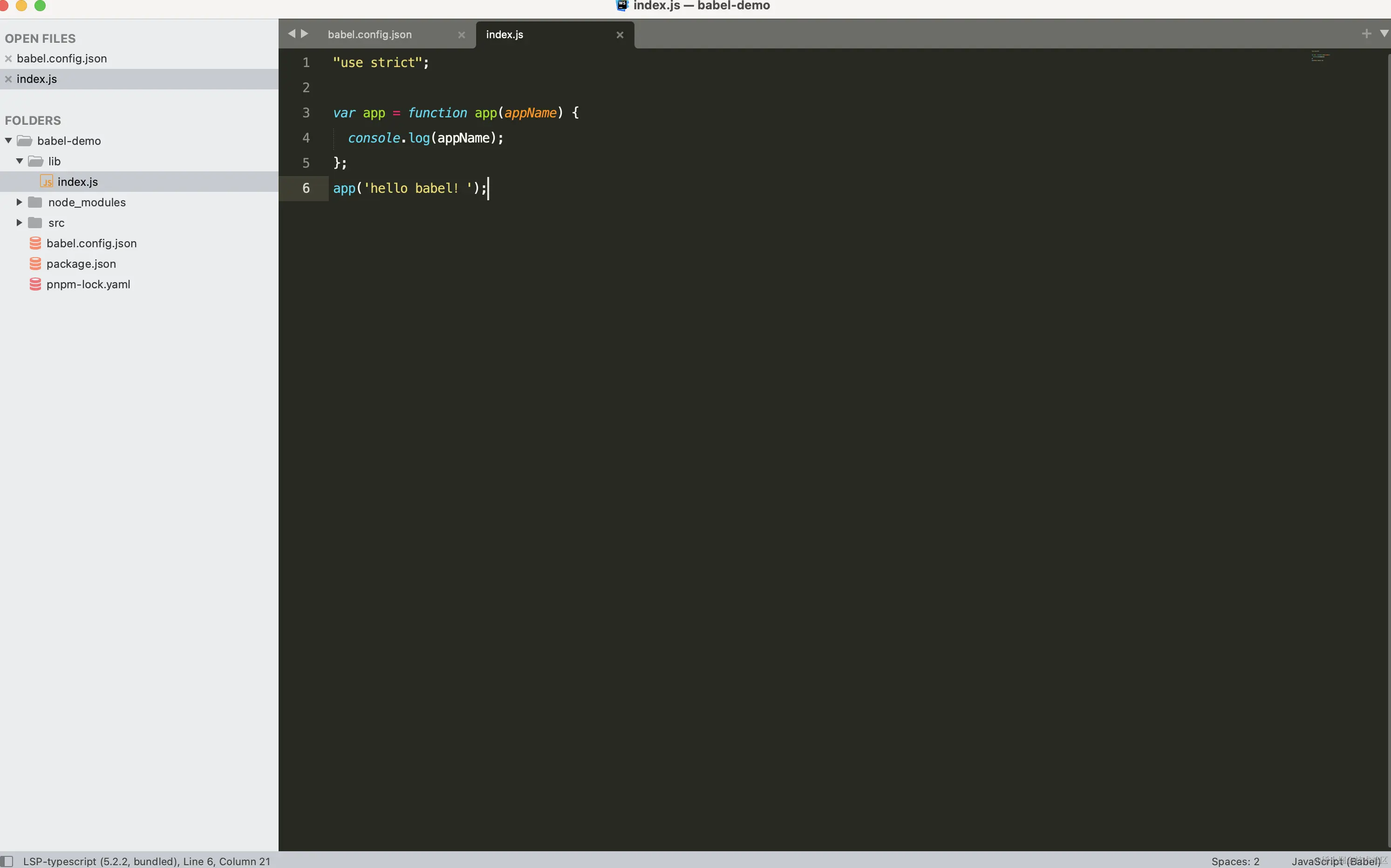Click the yellow minimize window button

[21, 5]
